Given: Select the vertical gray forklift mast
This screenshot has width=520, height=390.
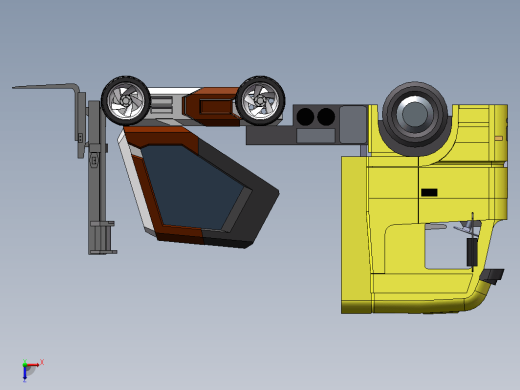Looking at the screenshot, I should (x=97, y=177).
